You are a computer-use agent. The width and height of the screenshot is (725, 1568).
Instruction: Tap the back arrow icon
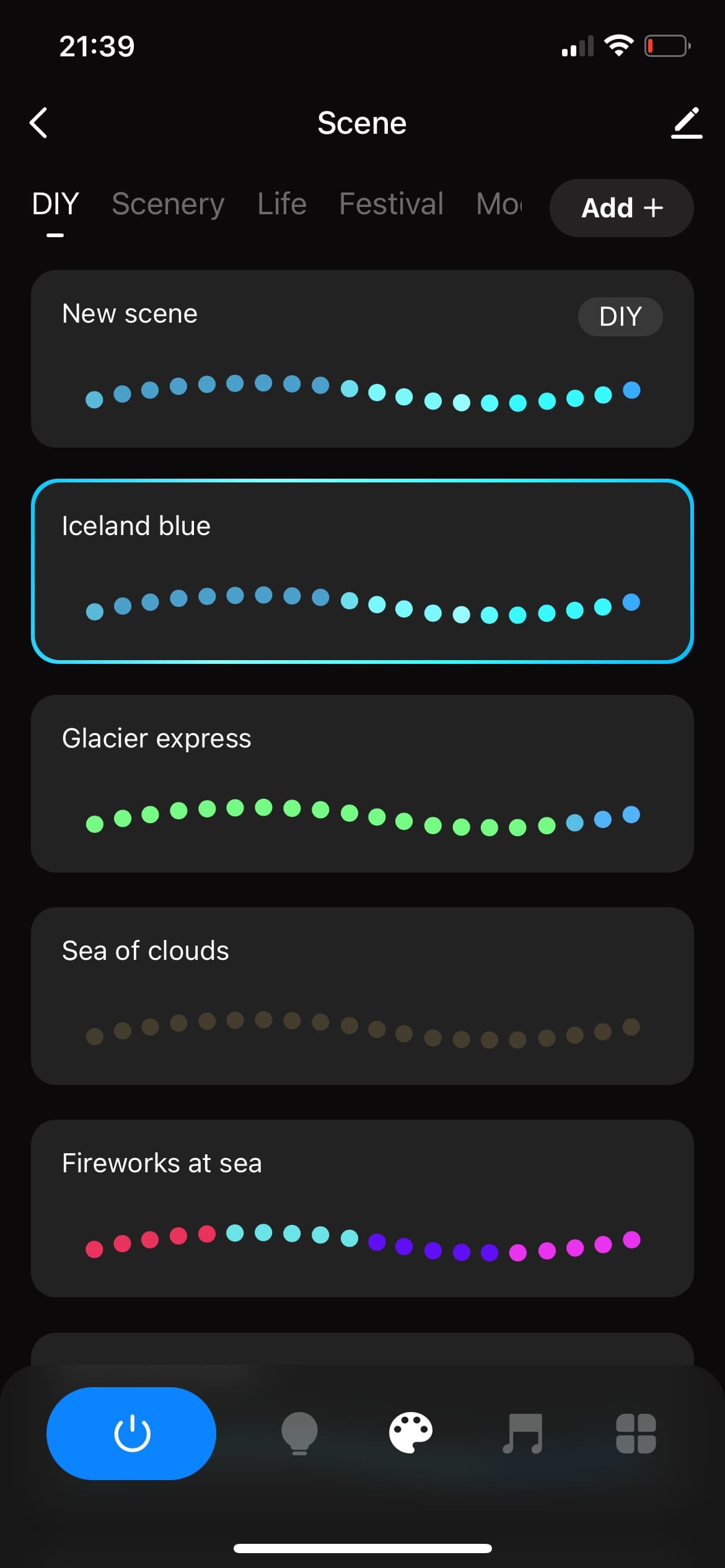(38, 123)
